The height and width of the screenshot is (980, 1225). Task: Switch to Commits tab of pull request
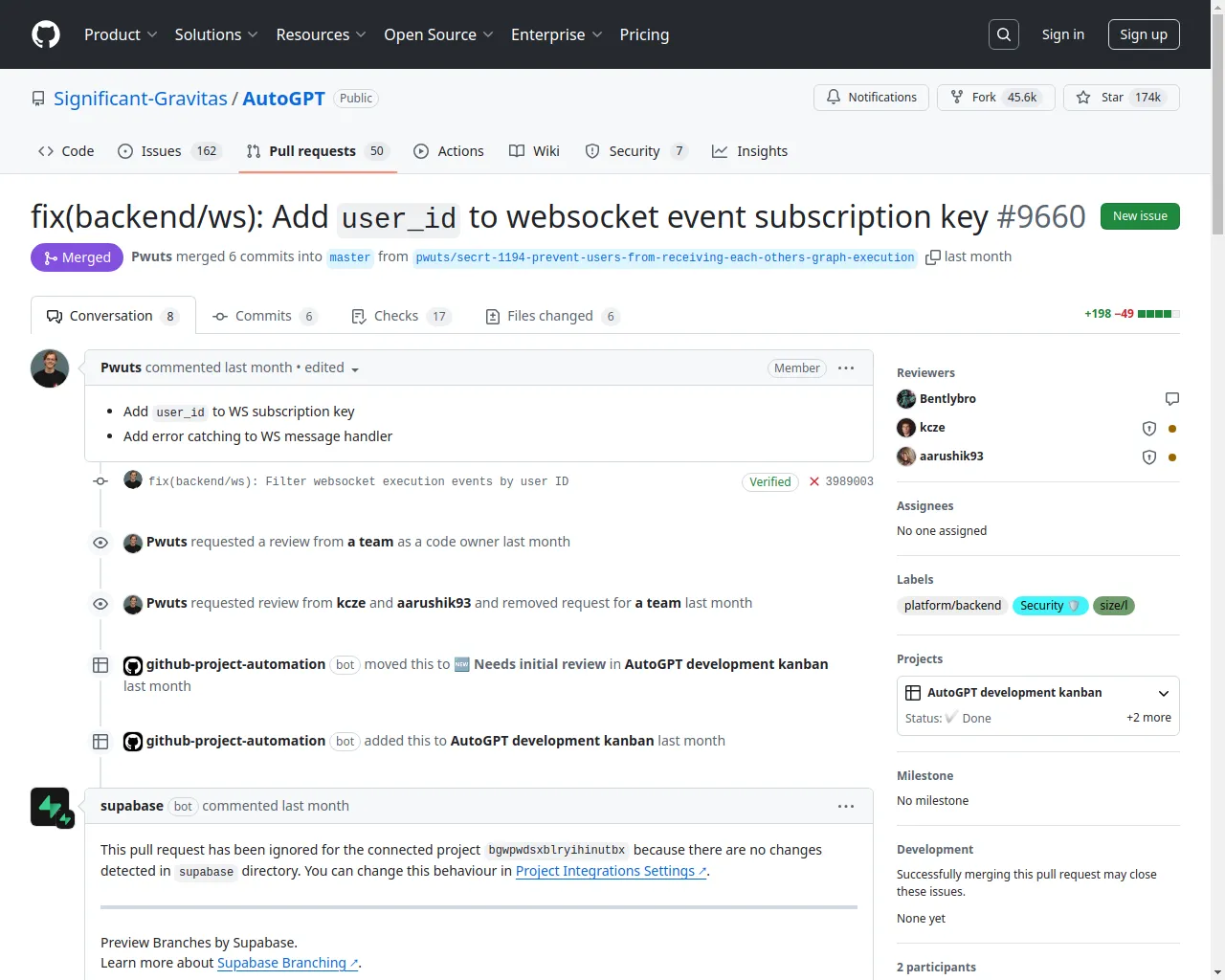coord(265,316)
